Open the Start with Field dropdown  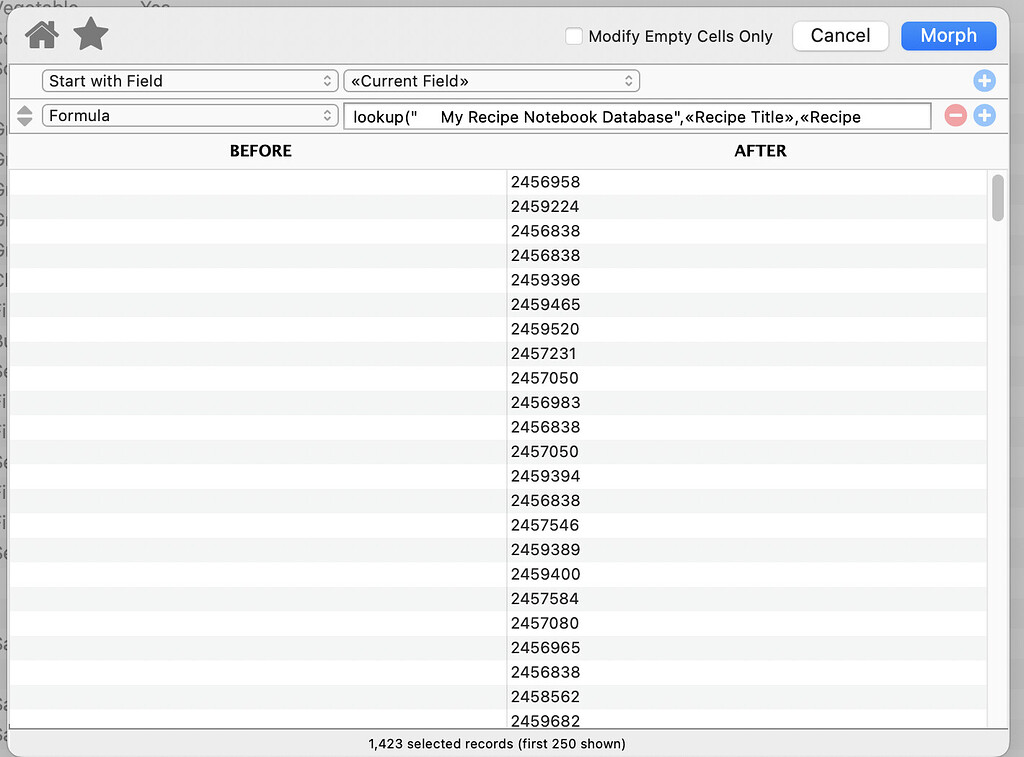(190, 81)
